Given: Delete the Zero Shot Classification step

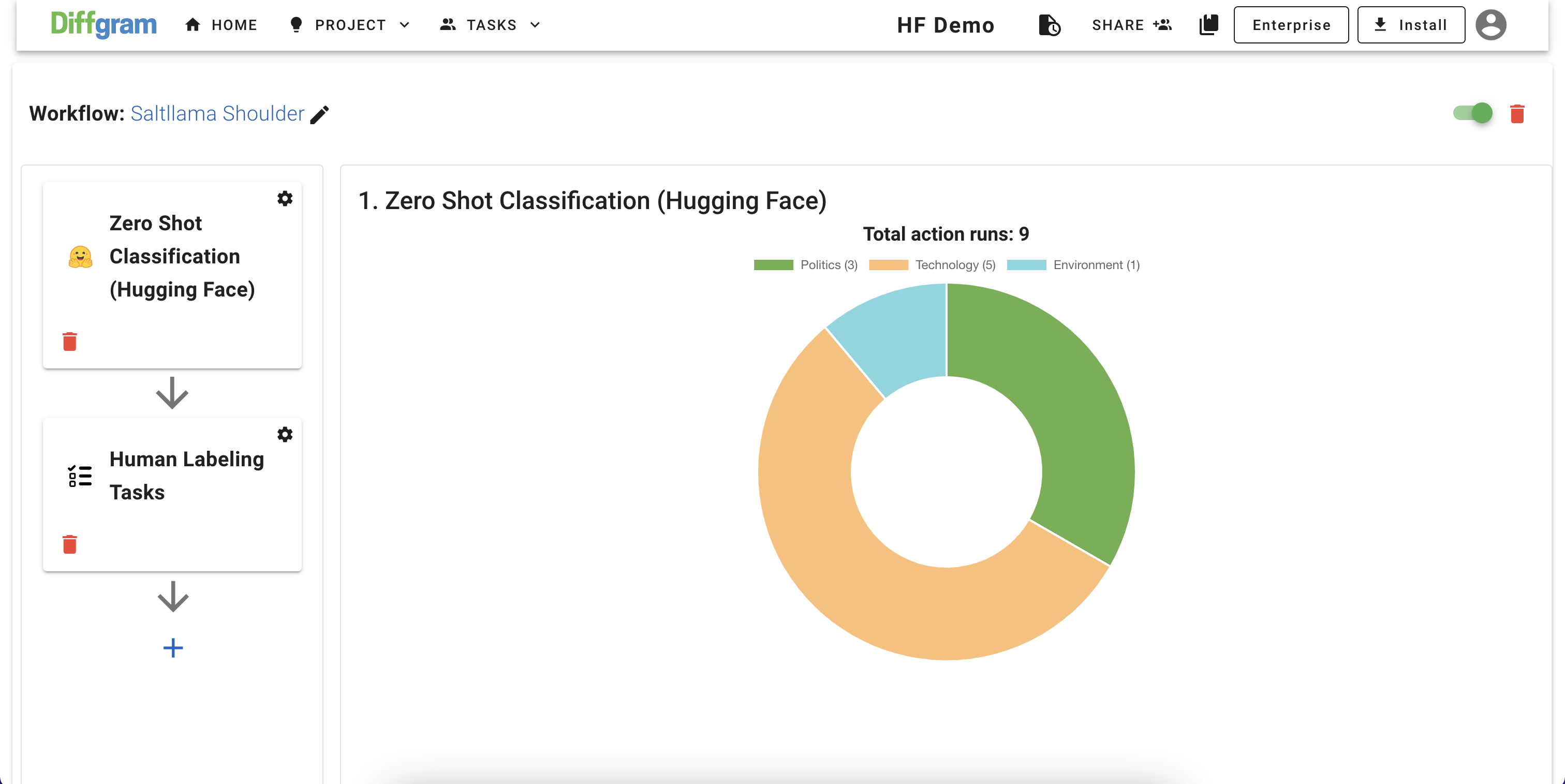Looking at the screenshot, I should 70,342.
